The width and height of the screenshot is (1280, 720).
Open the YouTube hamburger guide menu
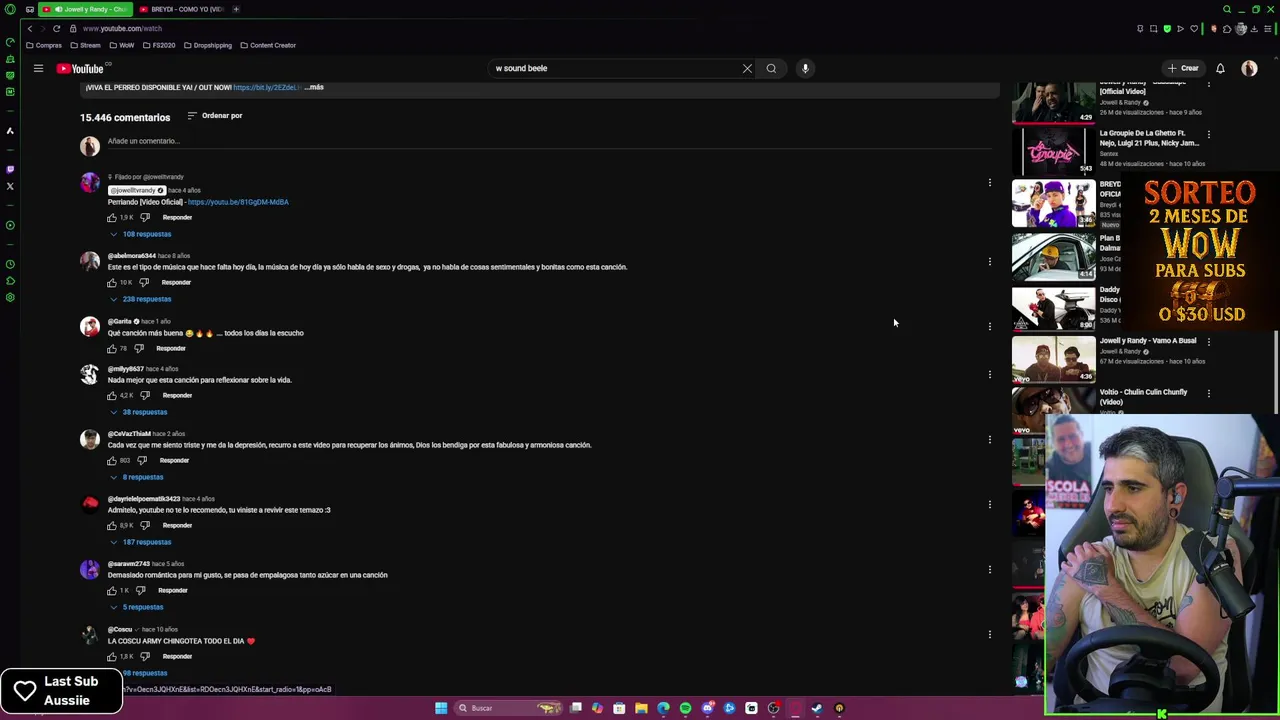click(38, 68)
